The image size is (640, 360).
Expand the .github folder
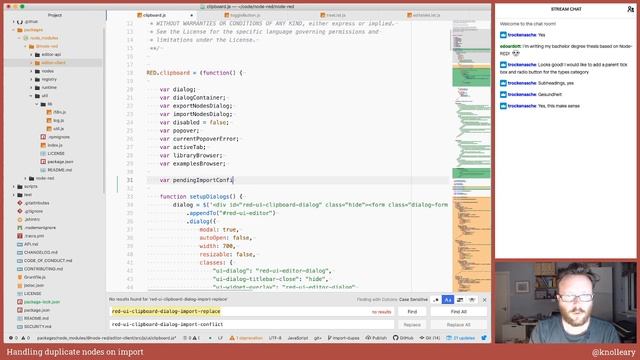pos(13,21)
